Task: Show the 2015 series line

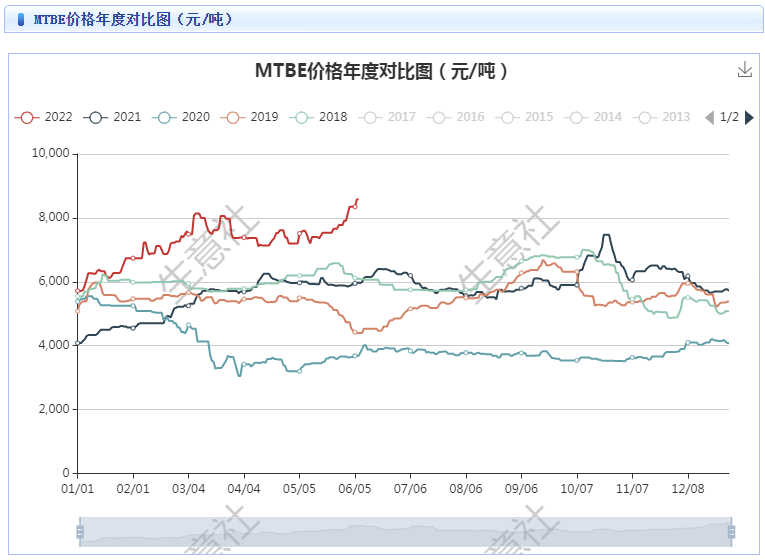Action: tap(524, 117)
